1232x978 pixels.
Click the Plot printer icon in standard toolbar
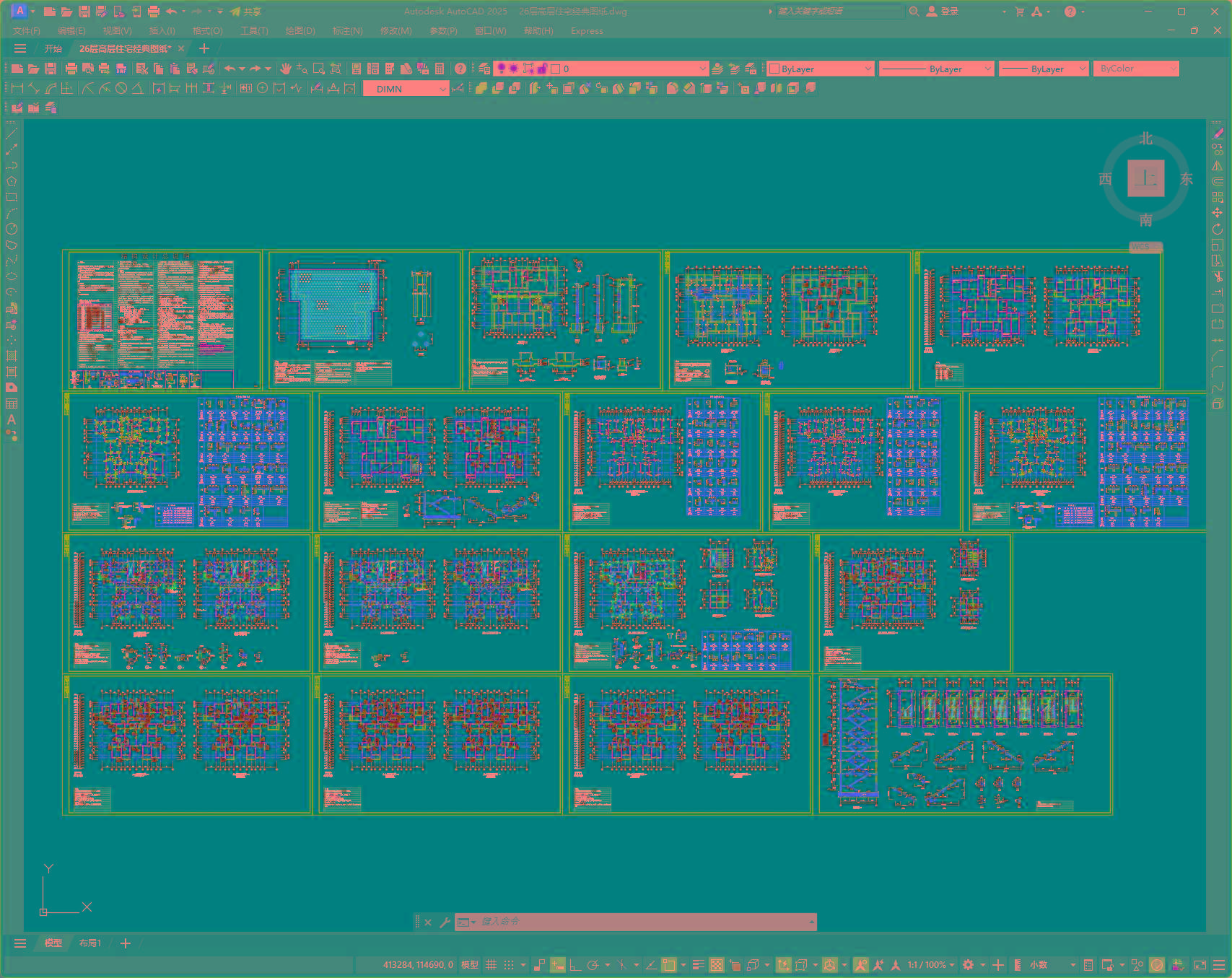71,69
